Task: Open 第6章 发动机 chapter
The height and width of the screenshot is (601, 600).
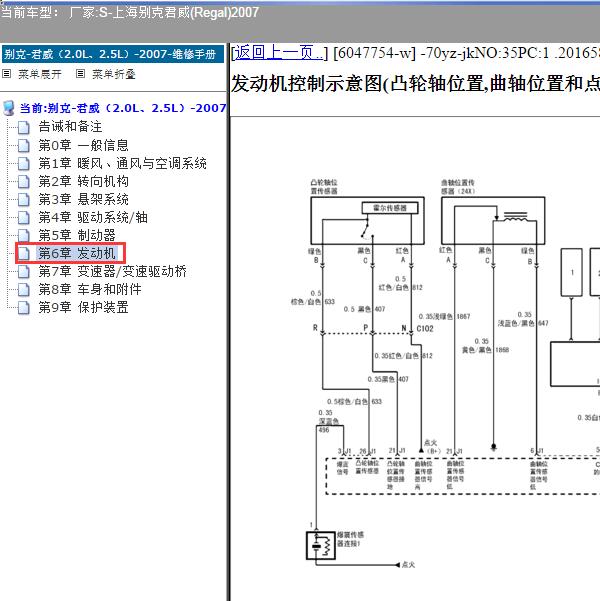Action: [77, 253]
